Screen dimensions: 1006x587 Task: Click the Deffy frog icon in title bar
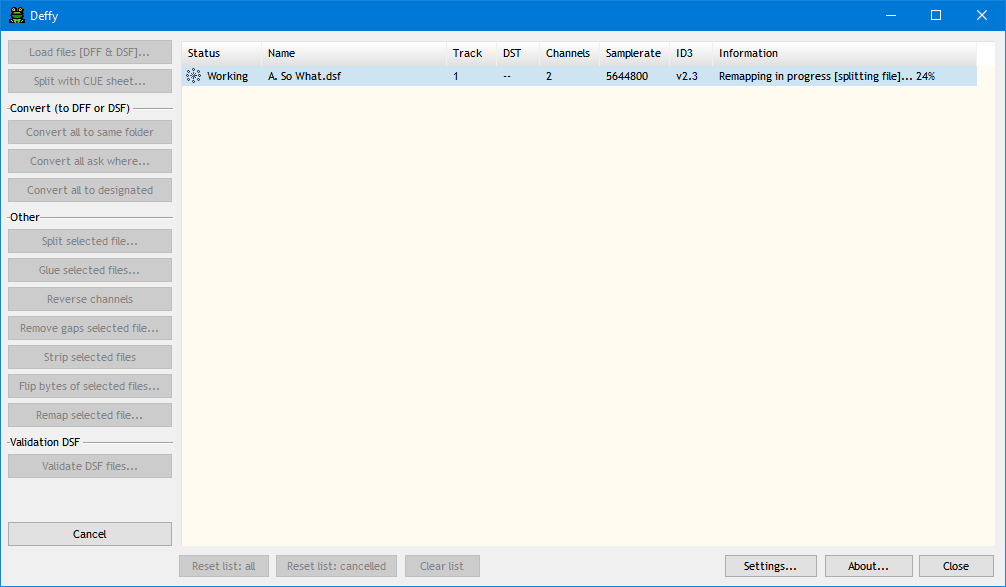17,15
